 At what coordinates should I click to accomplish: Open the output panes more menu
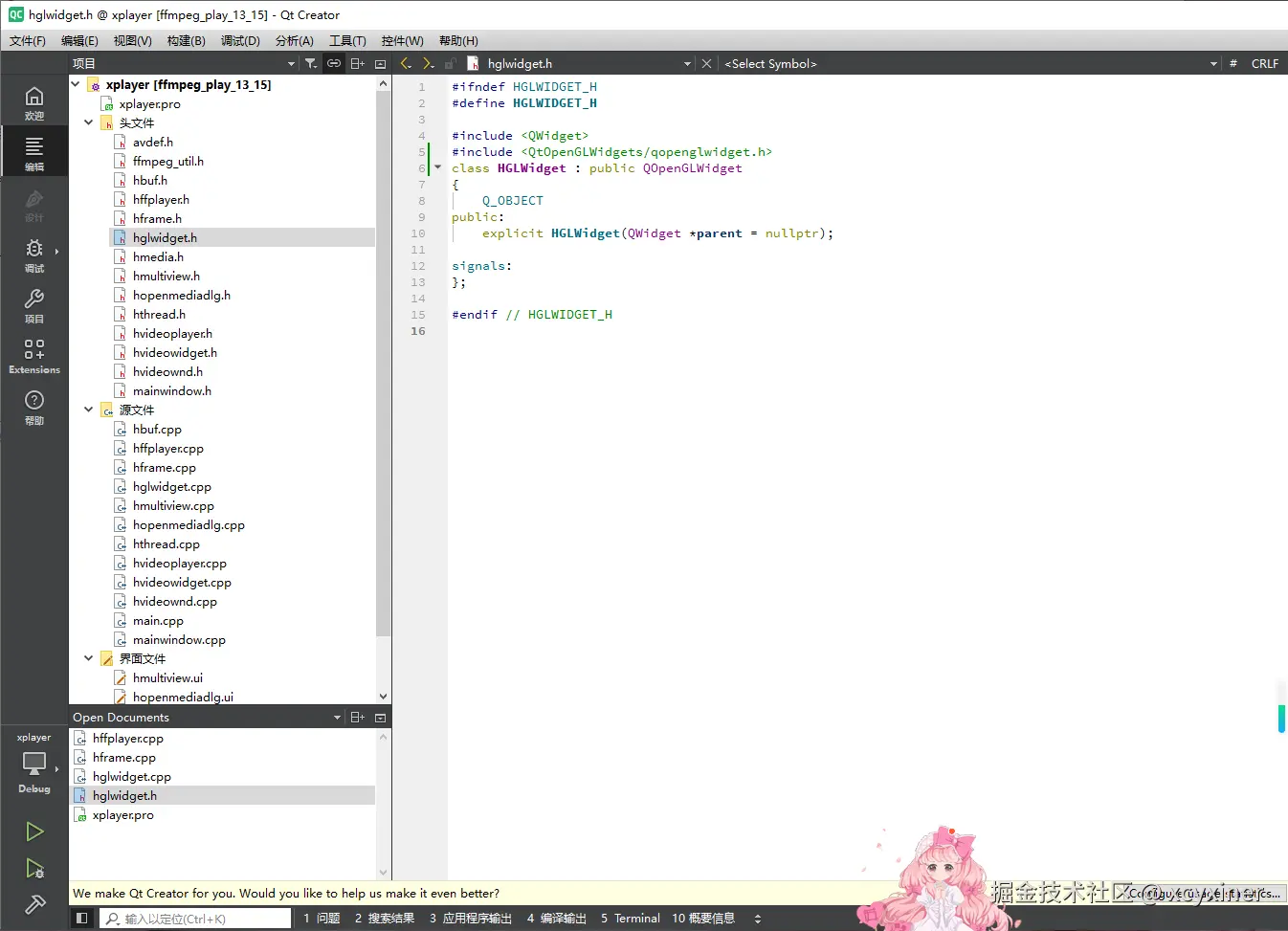758,918
